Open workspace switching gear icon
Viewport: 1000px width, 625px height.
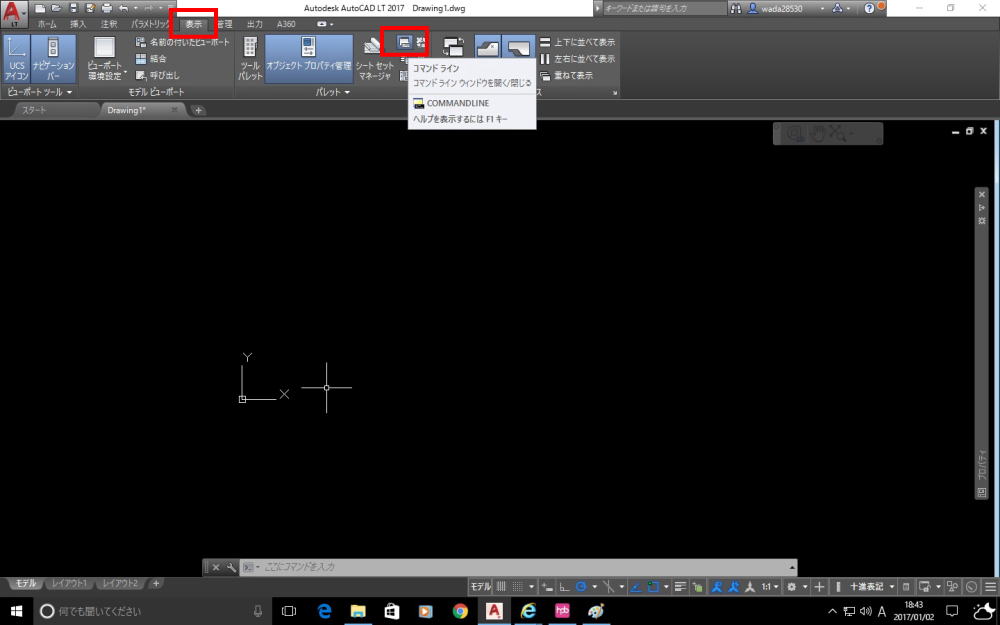tap(791, 587)
